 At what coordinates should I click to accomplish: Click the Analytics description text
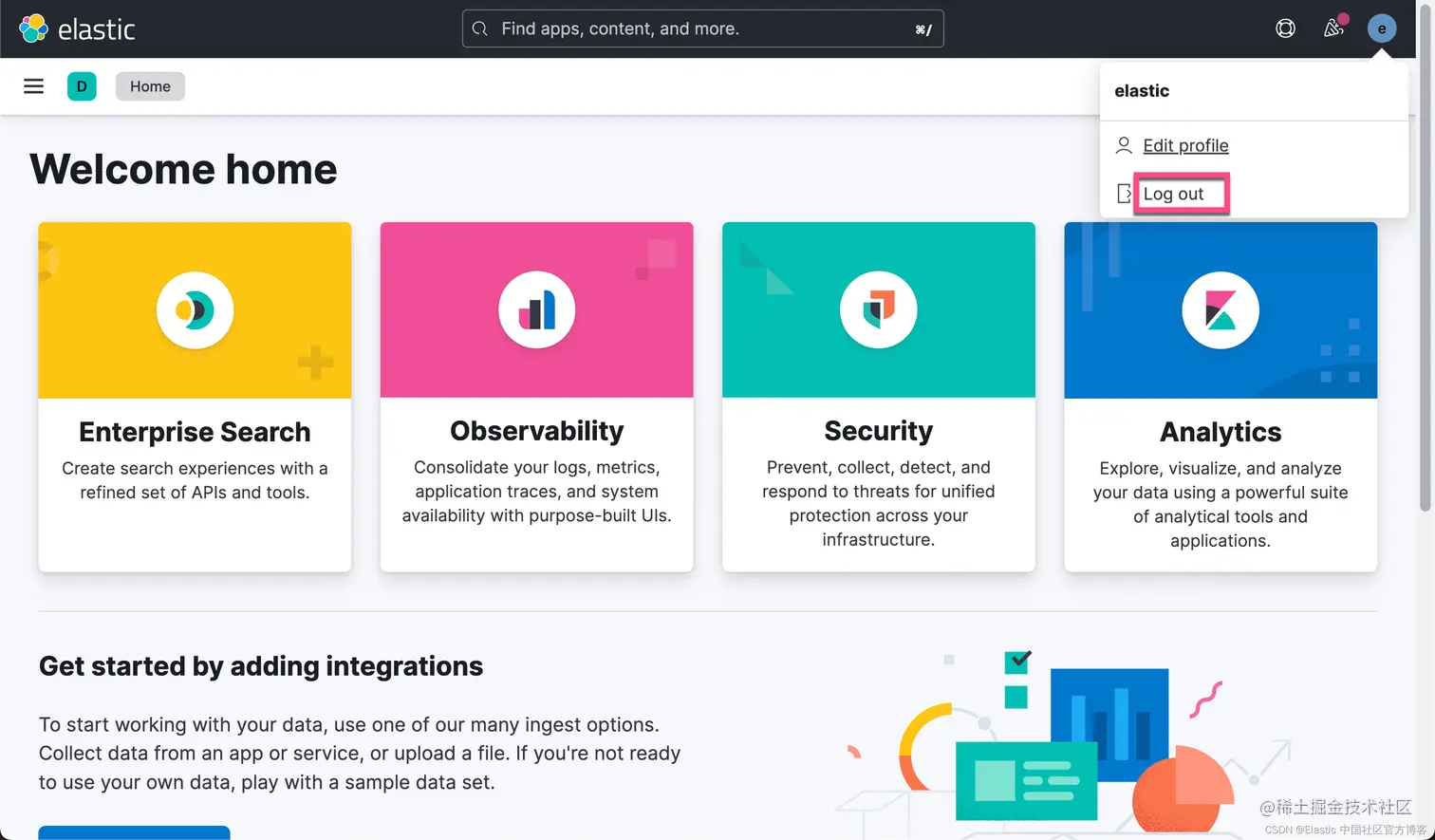point(1221,504)
